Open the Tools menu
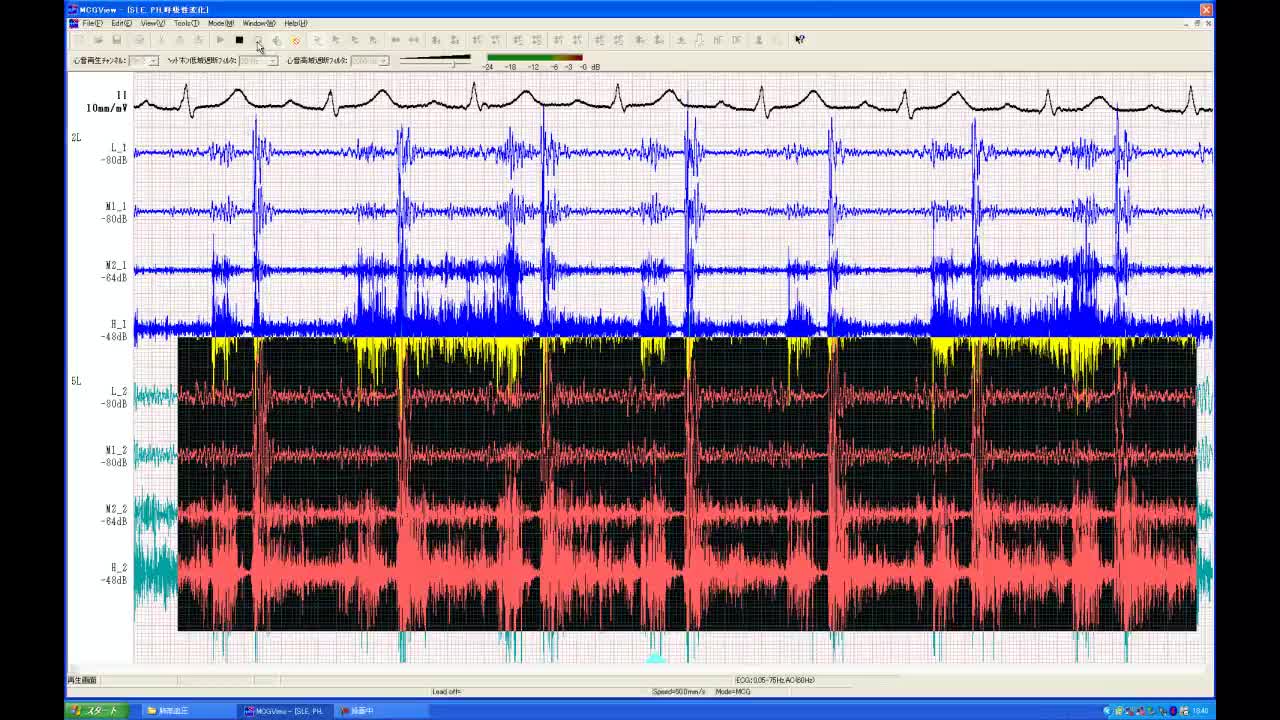 (x=185, y=23)
